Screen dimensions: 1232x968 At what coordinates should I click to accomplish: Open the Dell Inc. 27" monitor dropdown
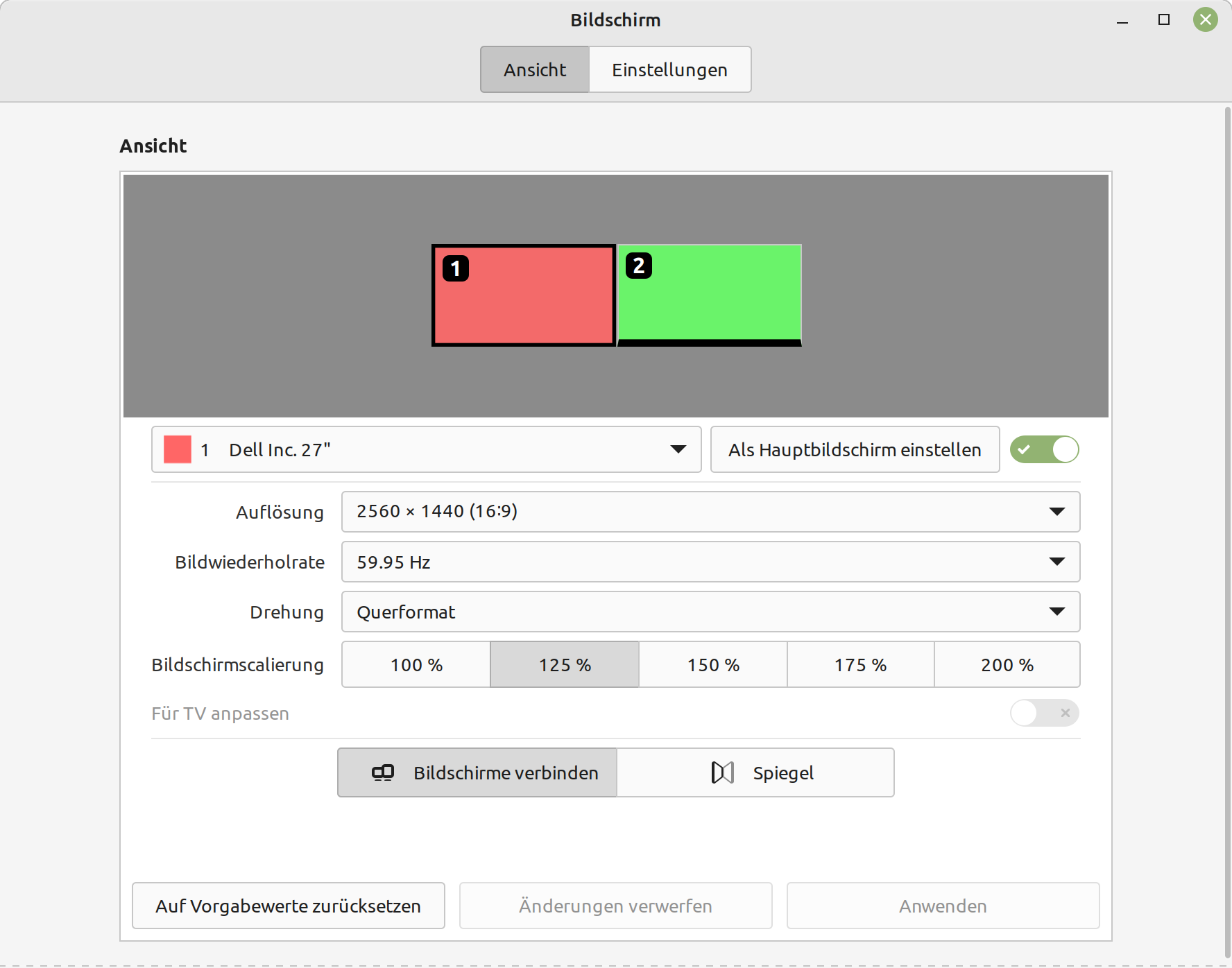click(x=427, y=449)
